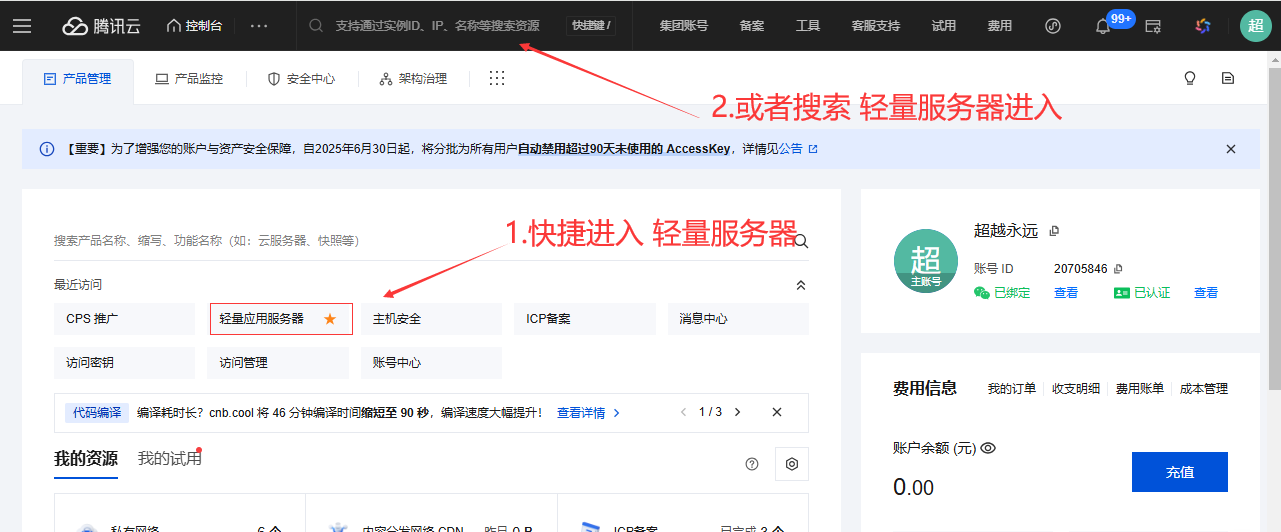Select the 我的资源 tab

[x=86, y=459]
